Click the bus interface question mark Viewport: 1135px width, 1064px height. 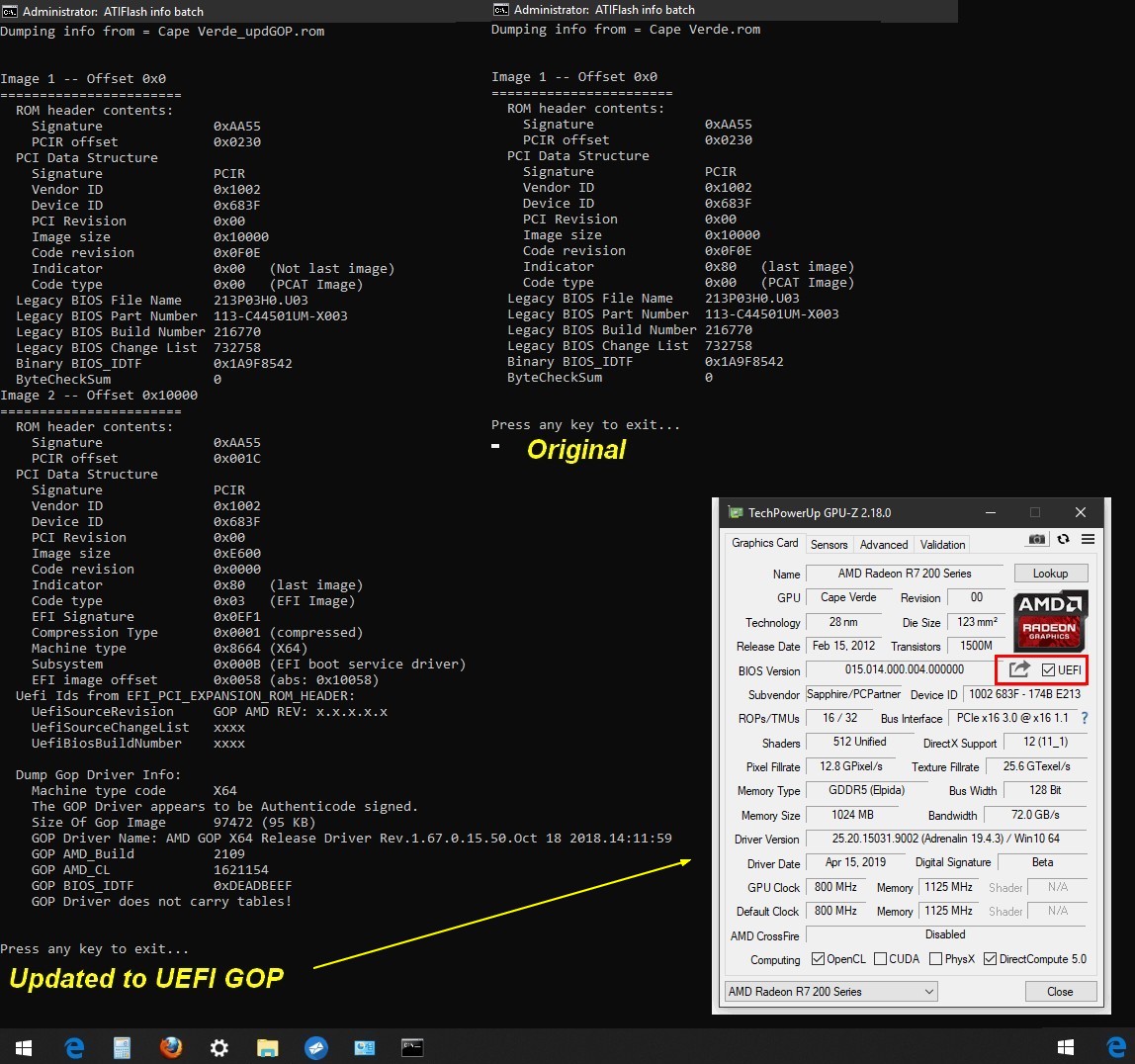click(x=1085, y=718)
